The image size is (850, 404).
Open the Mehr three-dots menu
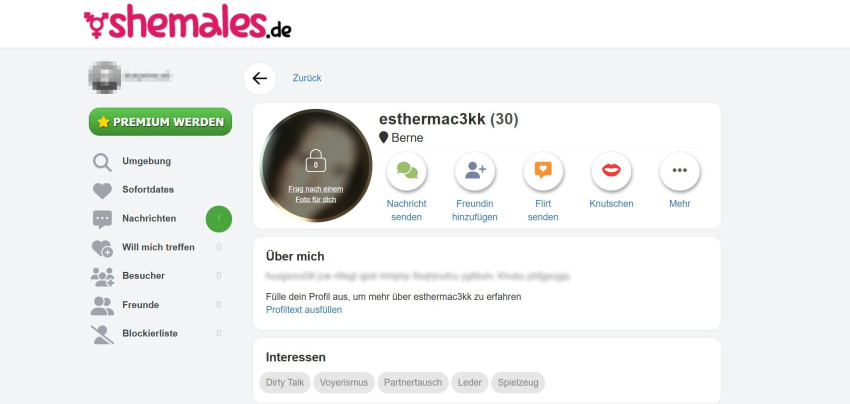(x=680, y=171)
